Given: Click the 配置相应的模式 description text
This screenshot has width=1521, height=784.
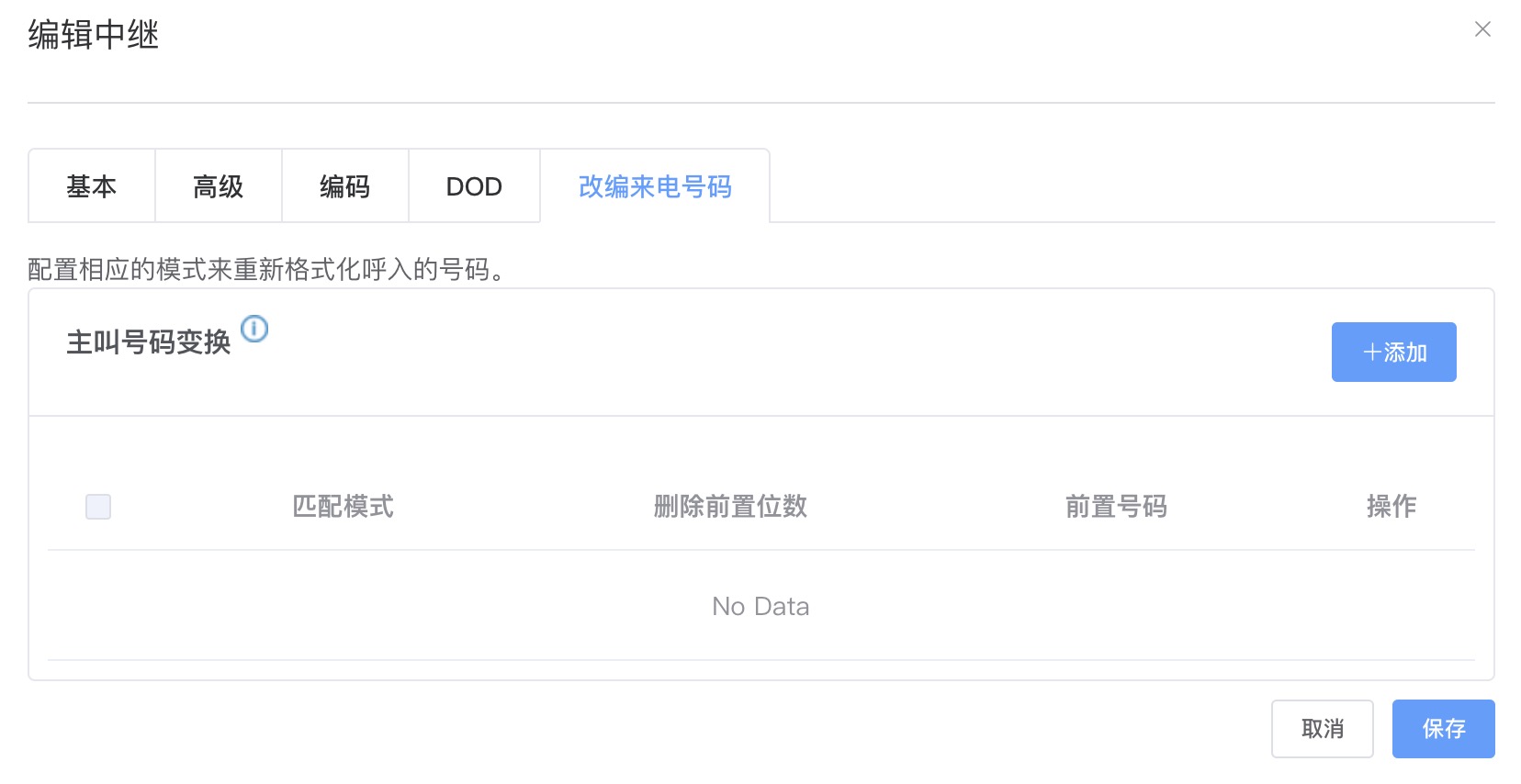Looking at the screenshot, I should point(266,270).
